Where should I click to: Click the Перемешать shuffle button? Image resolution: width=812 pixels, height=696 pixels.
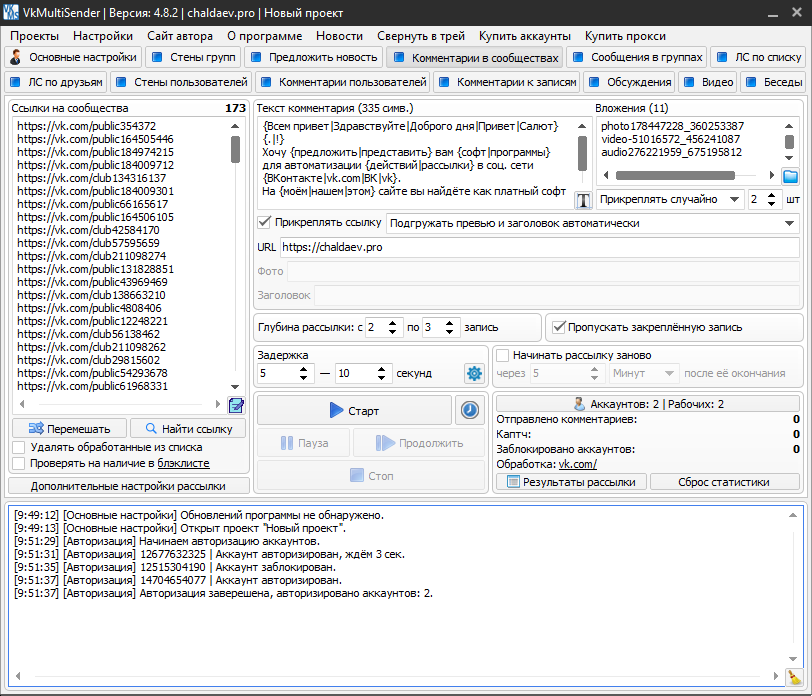pyautogui.click(x=69, y=429)
